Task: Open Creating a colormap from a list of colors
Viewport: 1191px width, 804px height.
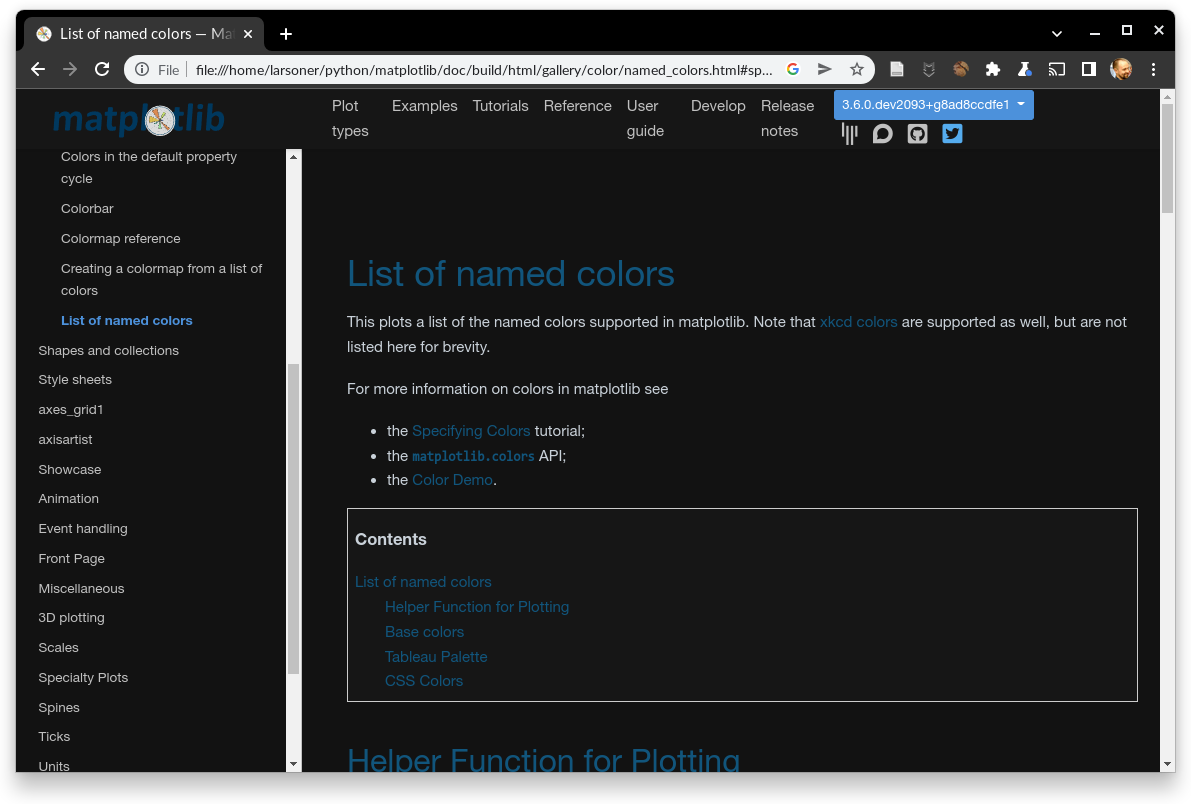Action: point(161,280)
